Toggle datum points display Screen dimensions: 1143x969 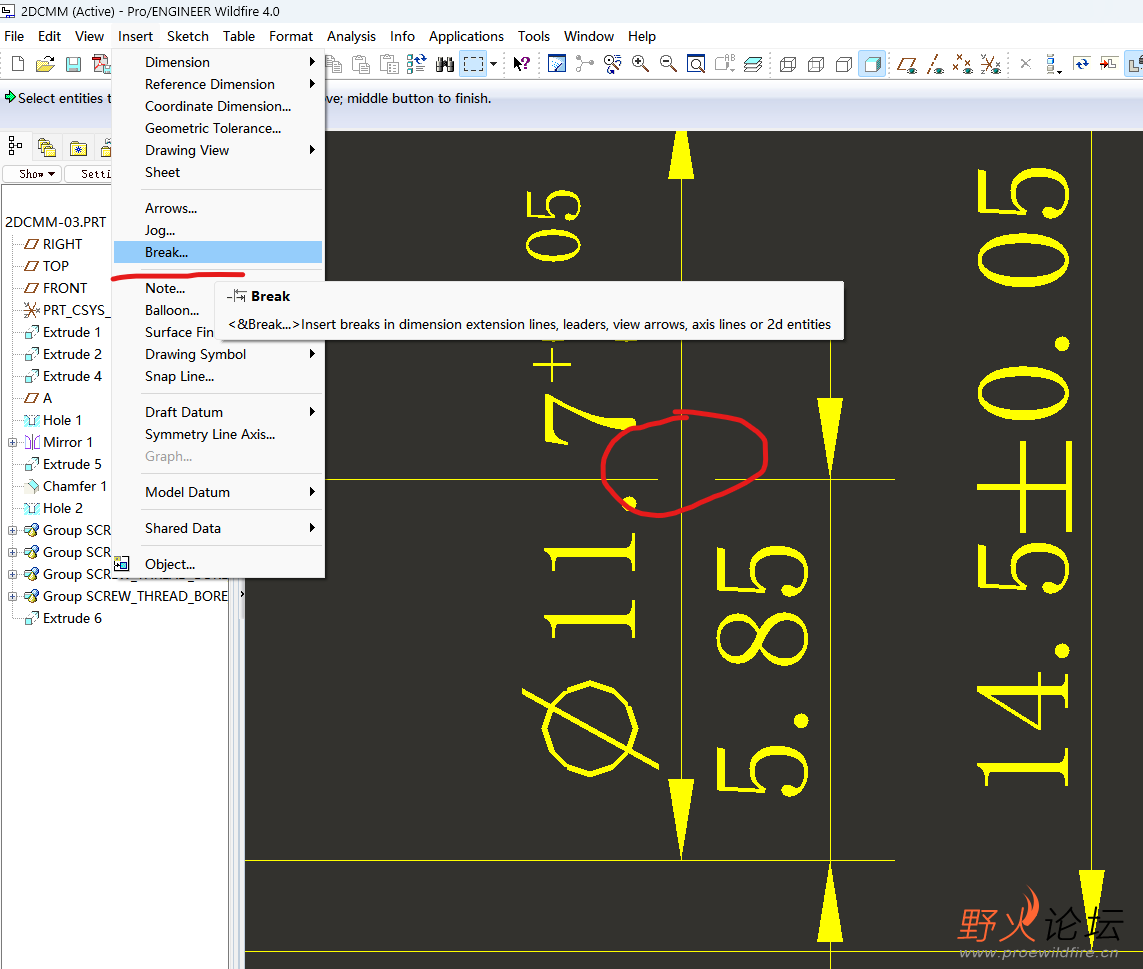pos(962,64)
